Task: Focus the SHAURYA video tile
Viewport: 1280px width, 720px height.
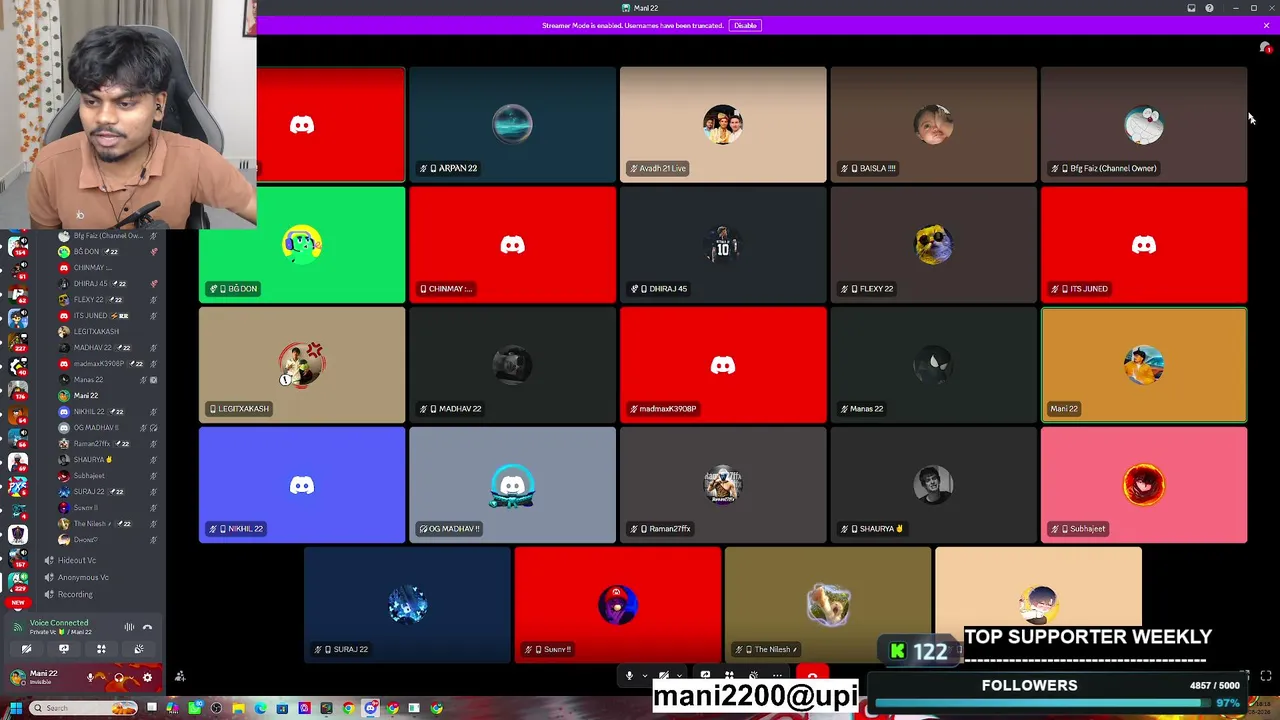Action: point(933,485)
